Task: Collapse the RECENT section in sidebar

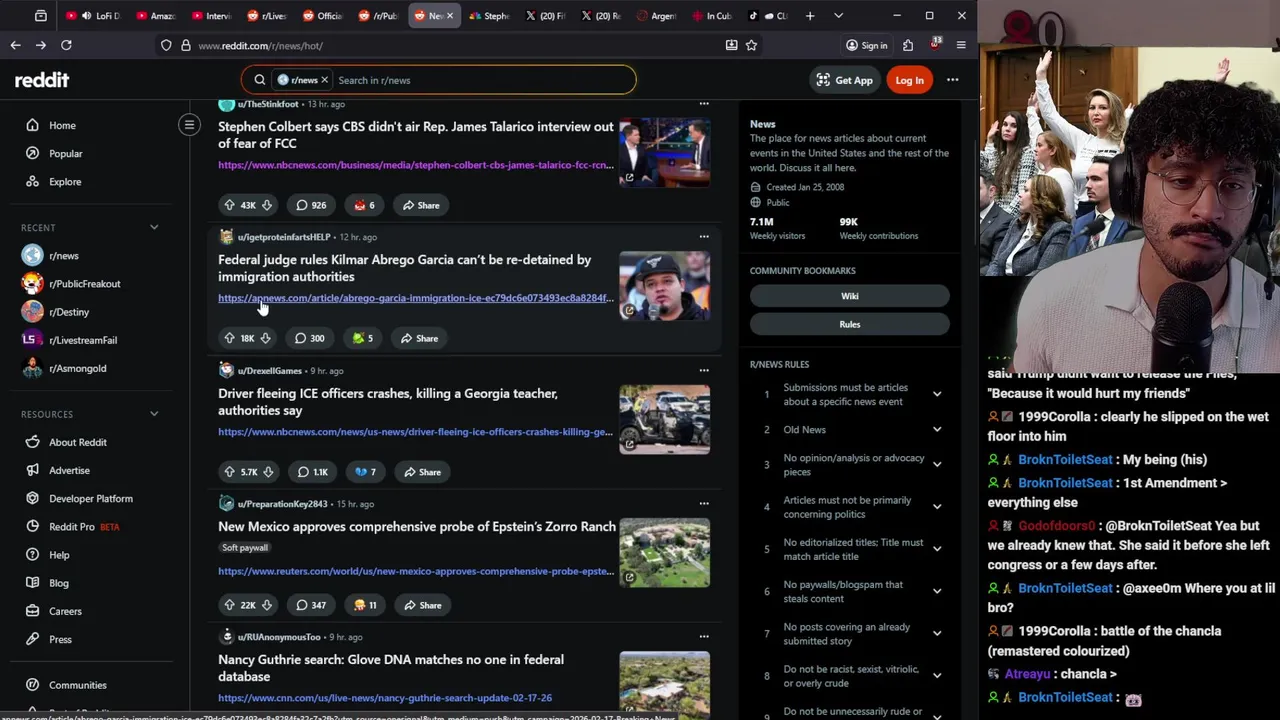Action: 154,228
